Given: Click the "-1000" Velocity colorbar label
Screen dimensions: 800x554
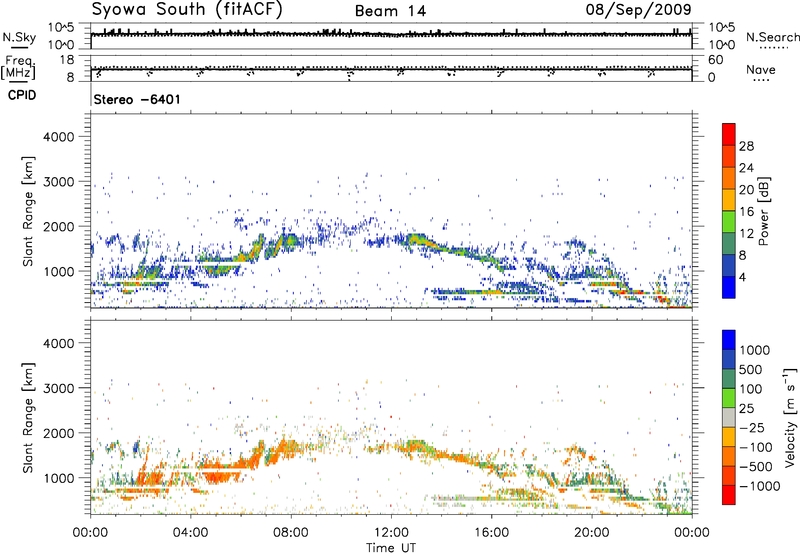Looking at the screenshot, I should [x=759, y=486].
